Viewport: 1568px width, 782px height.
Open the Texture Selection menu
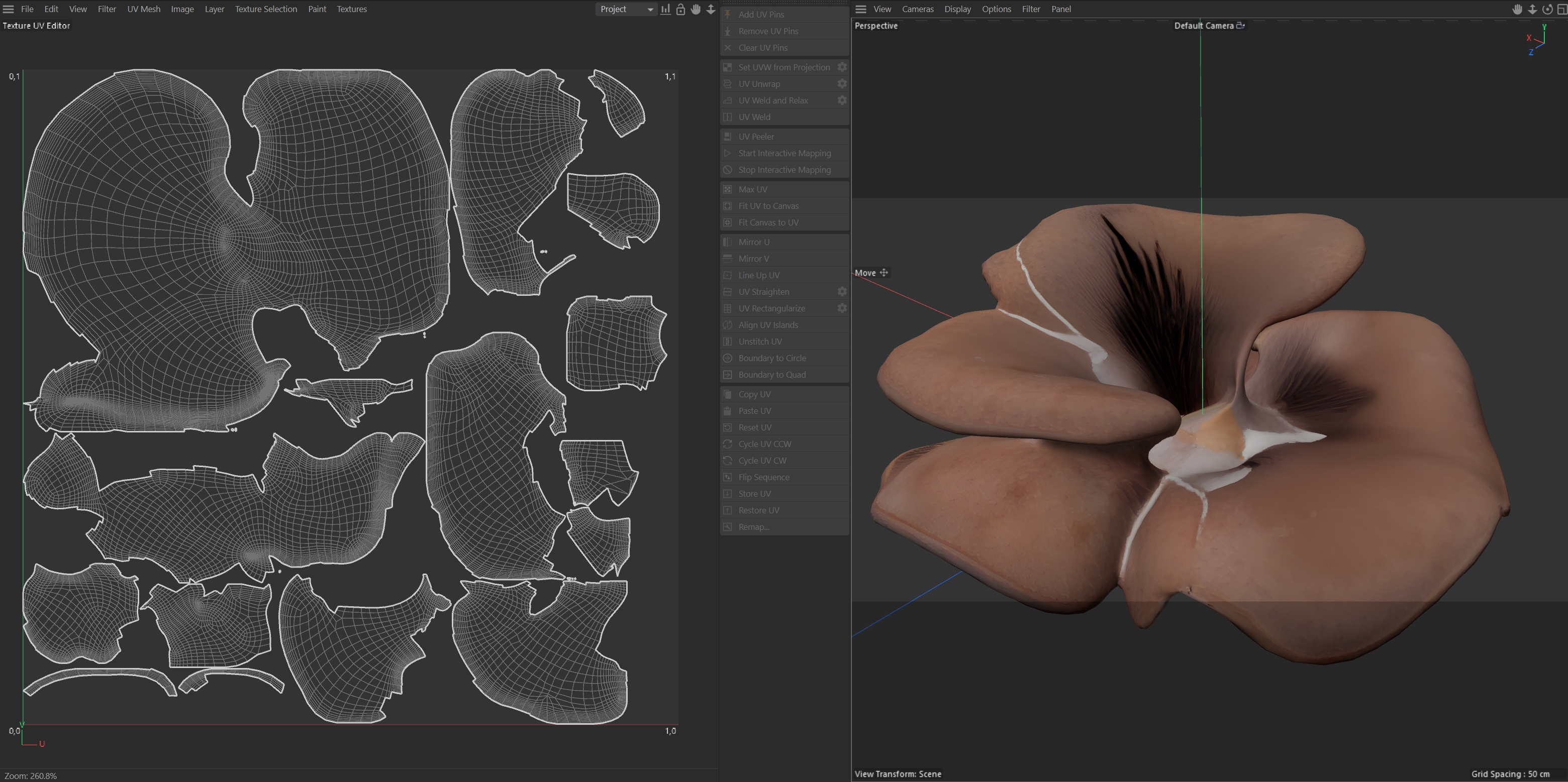266,9
